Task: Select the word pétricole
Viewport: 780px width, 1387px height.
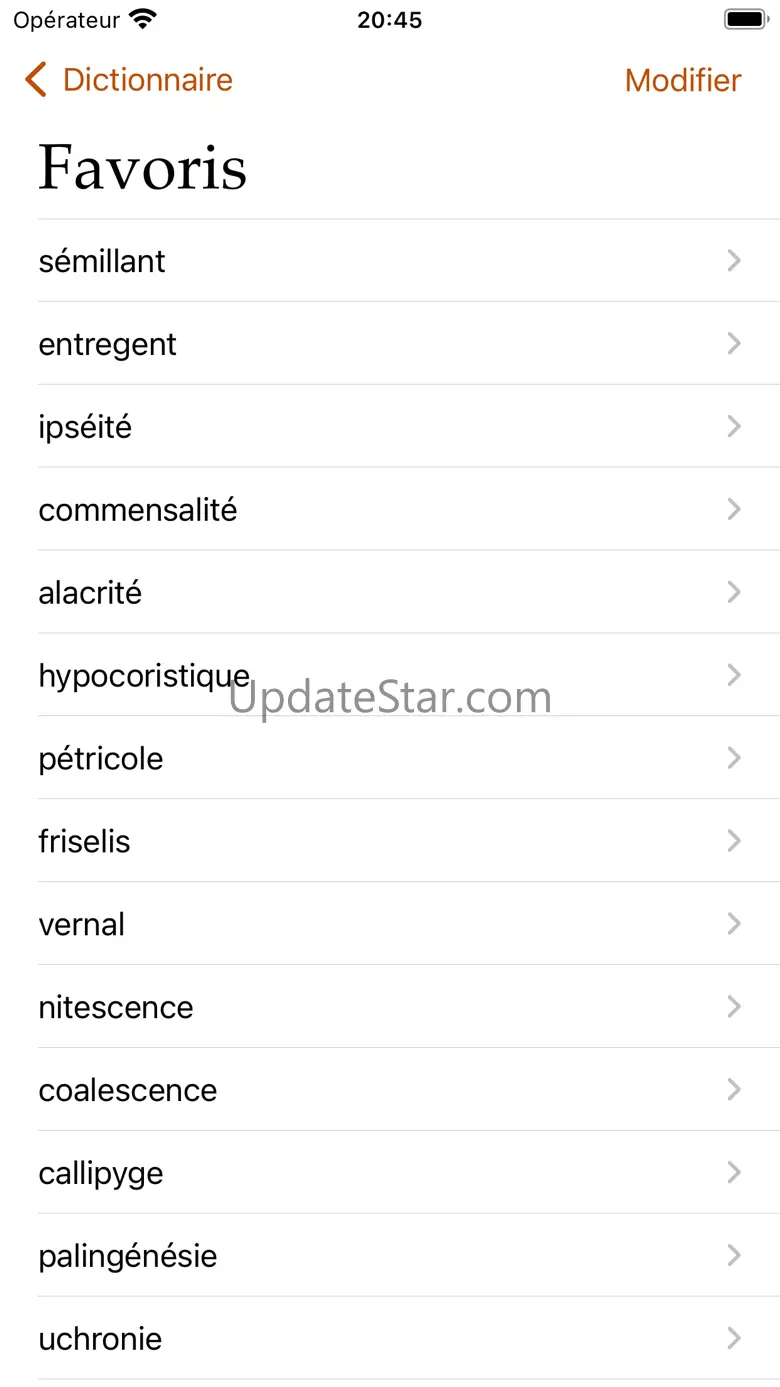Action: point(101,759)
